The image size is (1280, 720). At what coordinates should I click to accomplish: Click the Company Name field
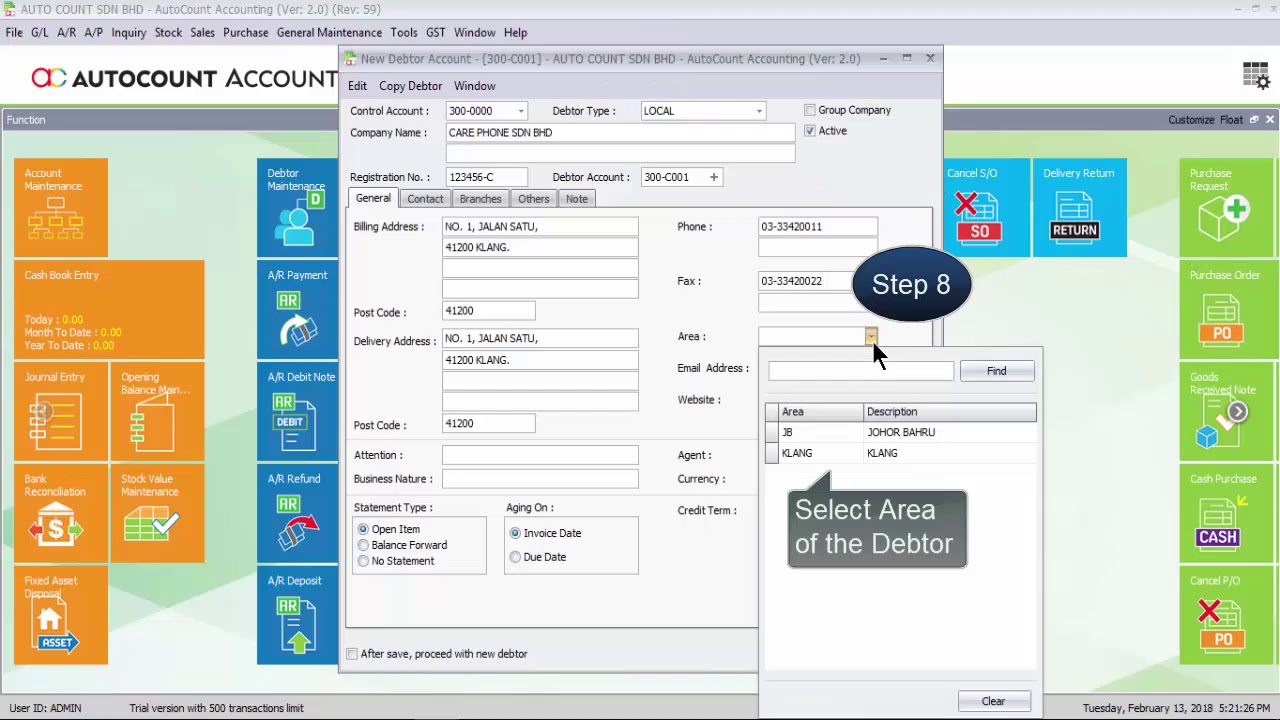point(620,133)
